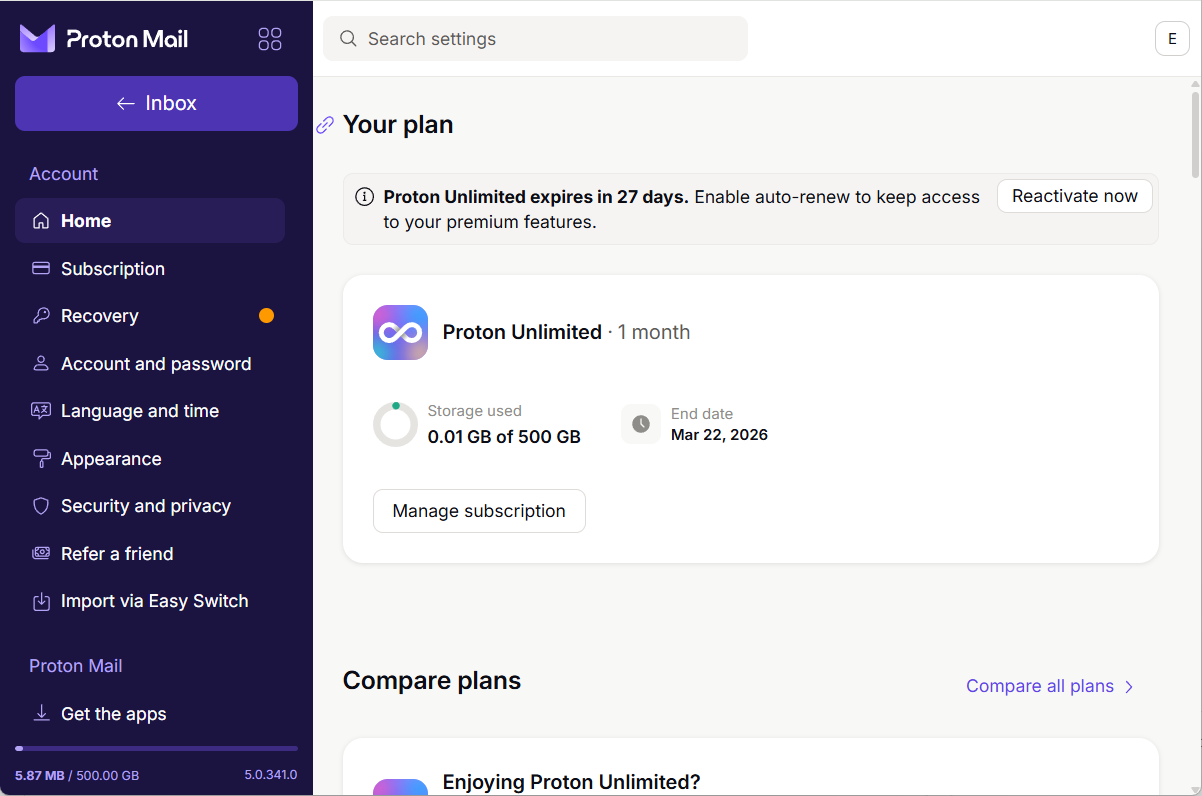
Task: Open Import via Easy Switch
Action: click(154, 601)
